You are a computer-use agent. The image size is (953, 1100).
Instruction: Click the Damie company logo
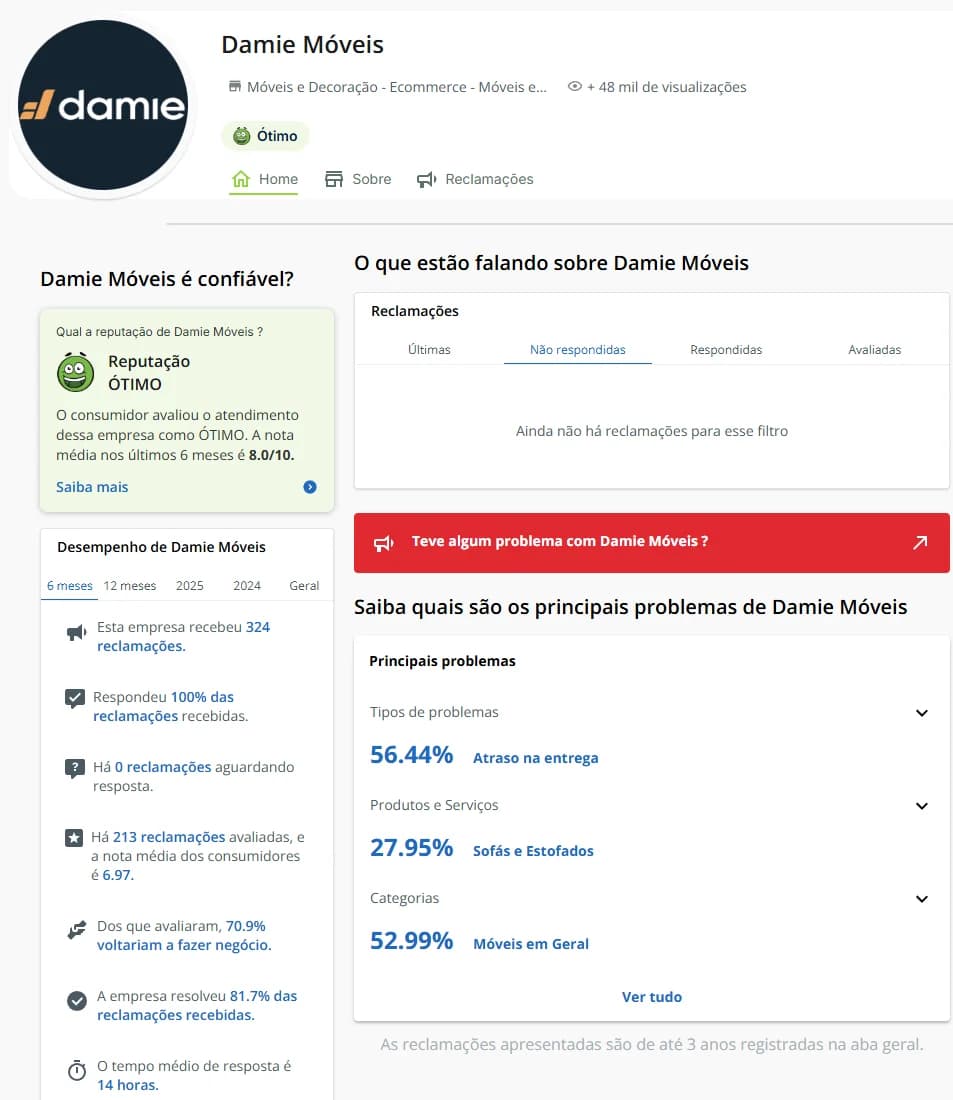pos(103,105)
